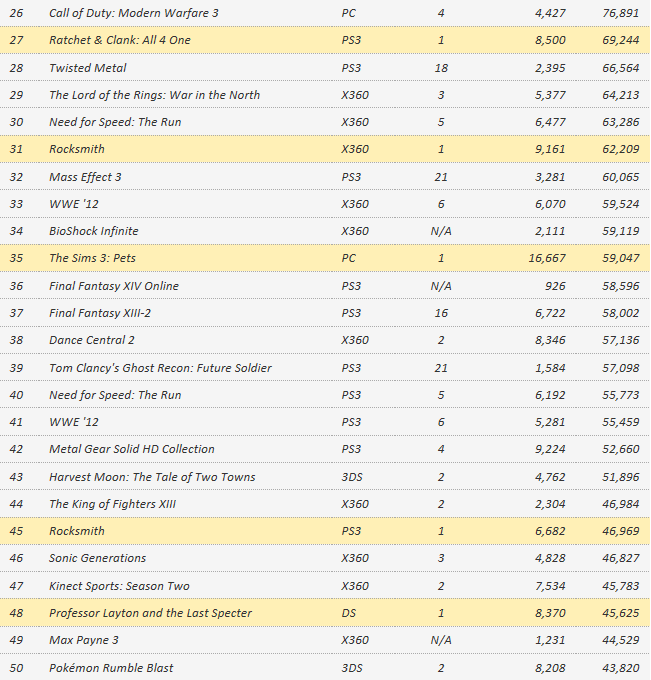Click the rank 38 number cell
651x680 pixels.
[16, 340]
